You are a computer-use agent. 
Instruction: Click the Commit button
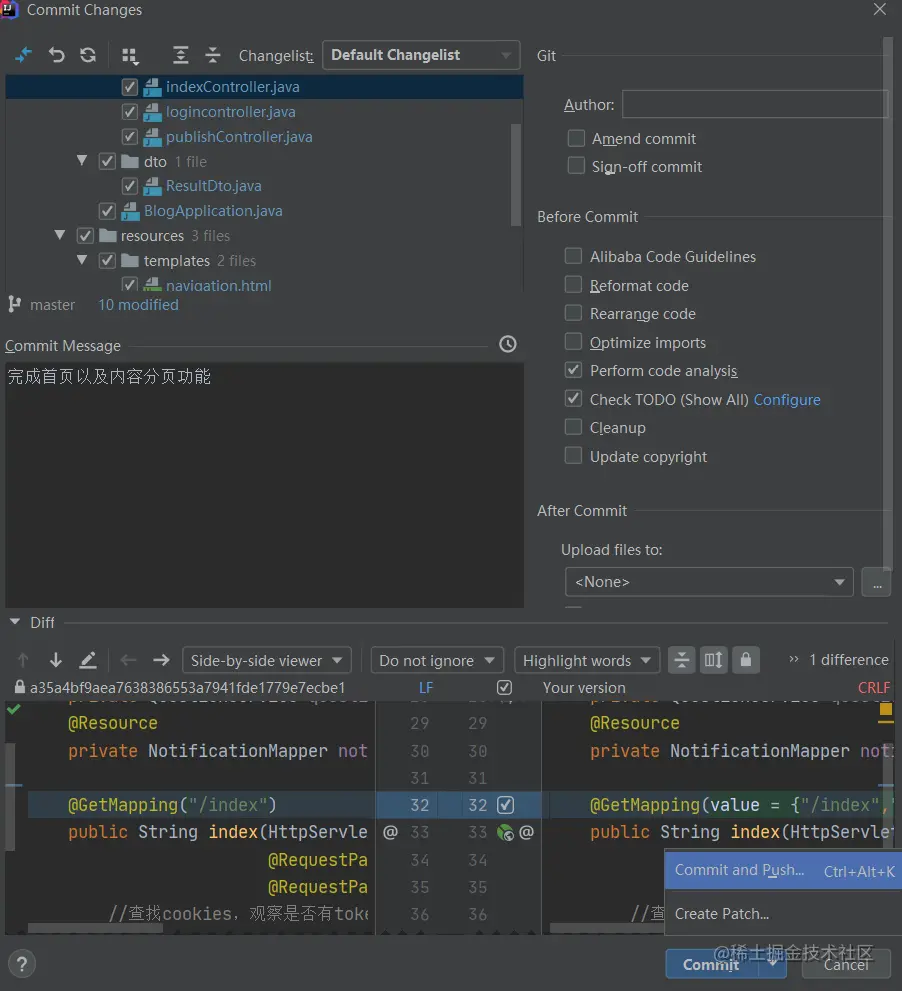[714, 964]
